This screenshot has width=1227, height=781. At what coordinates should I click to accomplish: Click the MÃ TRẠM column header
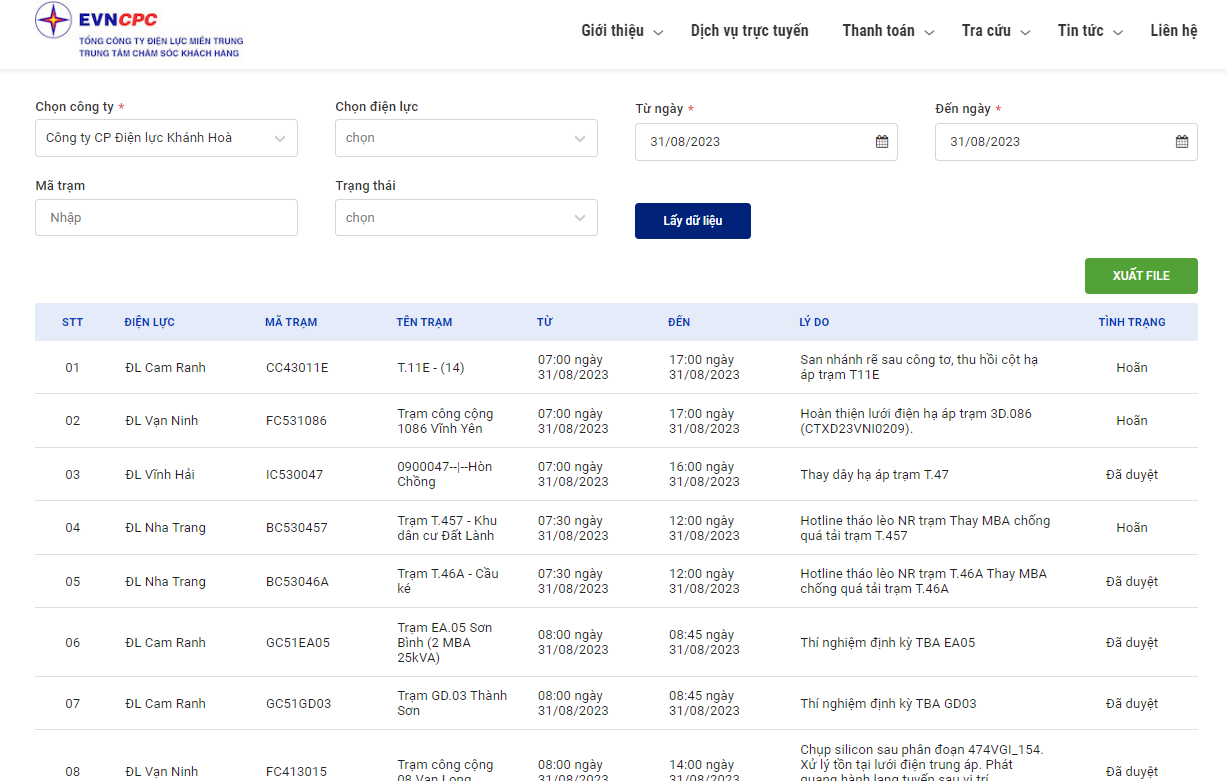pos(291,322)
